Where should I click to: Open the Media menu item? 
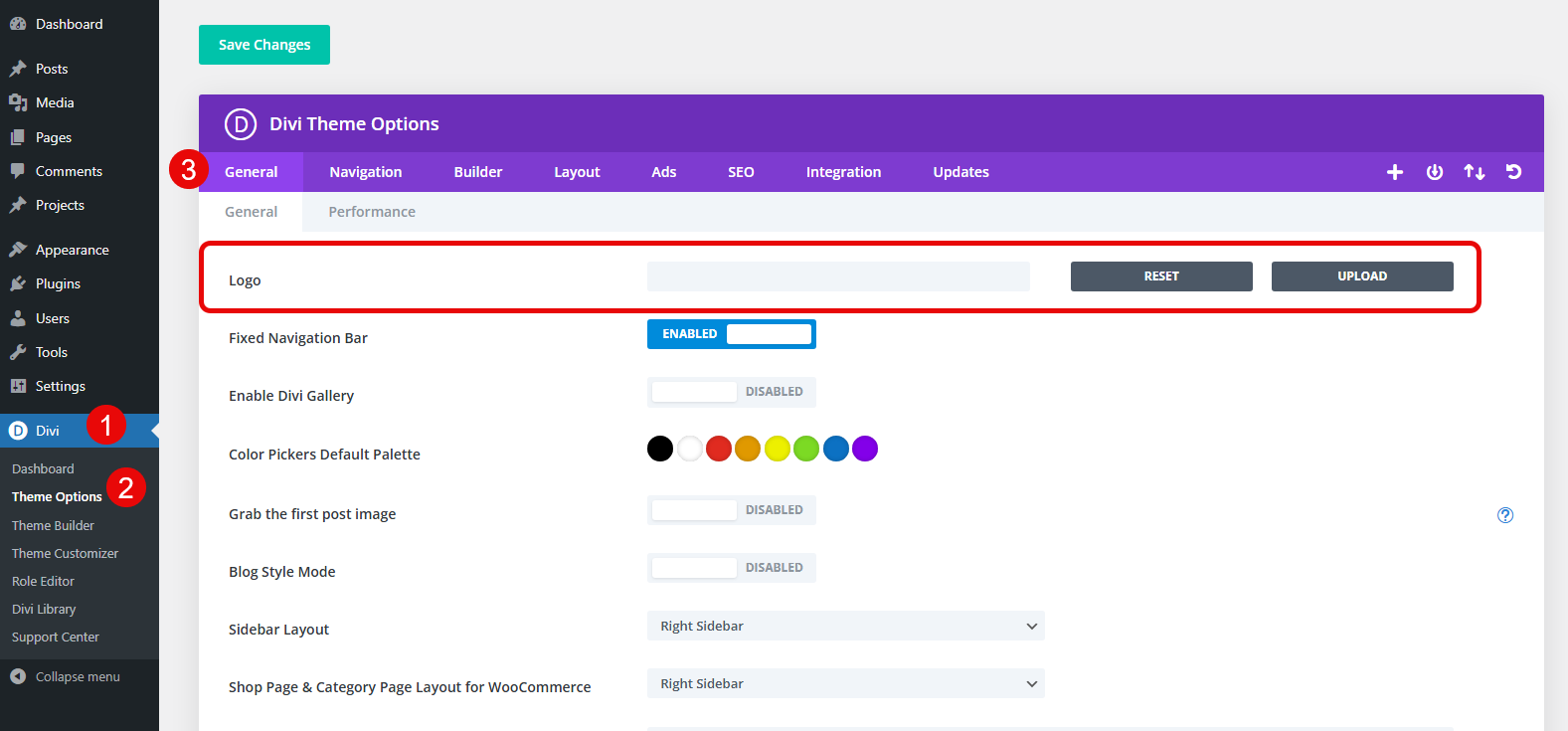point(80,102)
